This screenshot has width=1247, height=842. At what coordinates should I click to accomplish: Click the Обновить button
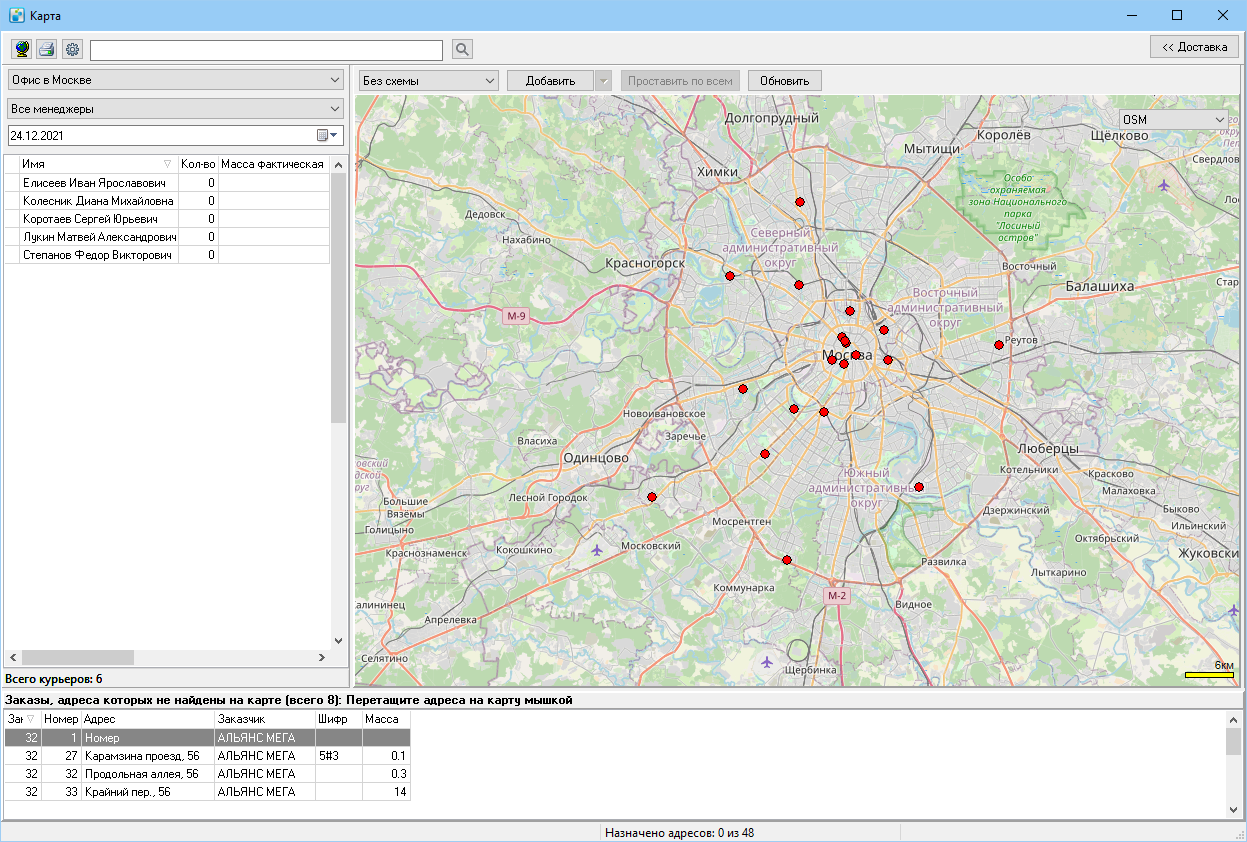click(785, 81)
